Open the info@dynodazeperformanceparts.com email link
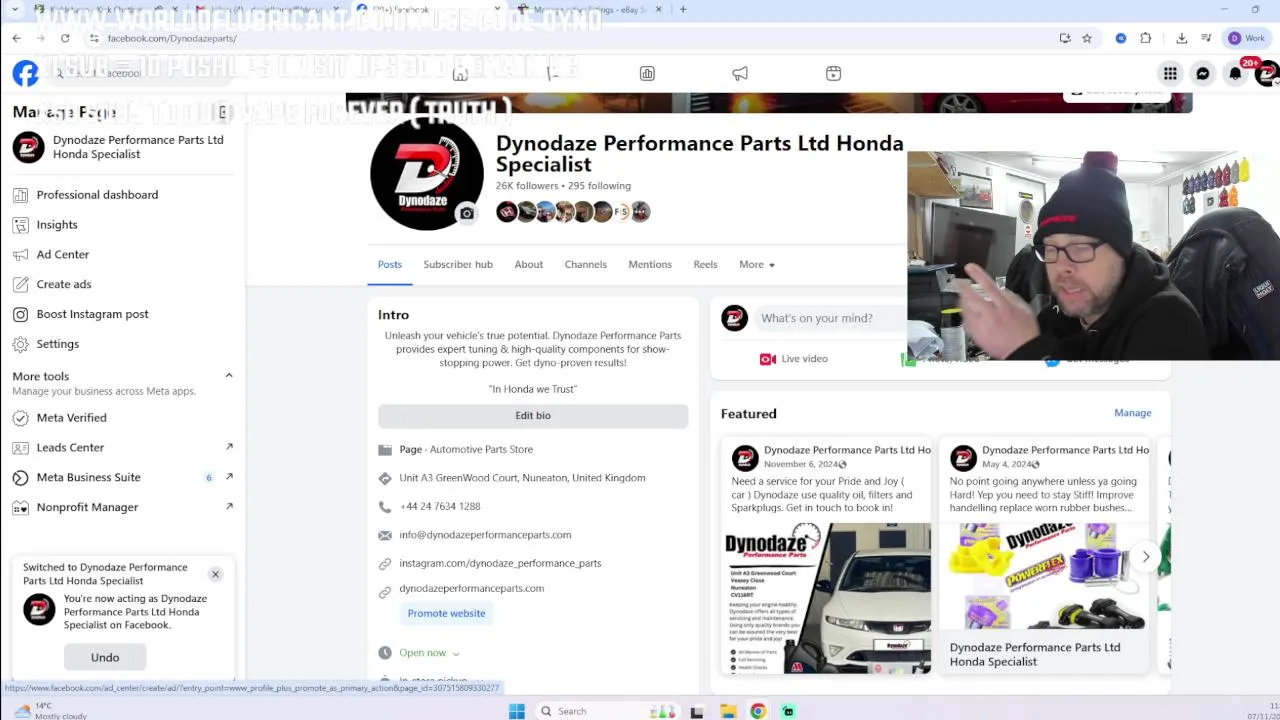This screenshot has height=720, width=1280. click(x=485, y=535)
